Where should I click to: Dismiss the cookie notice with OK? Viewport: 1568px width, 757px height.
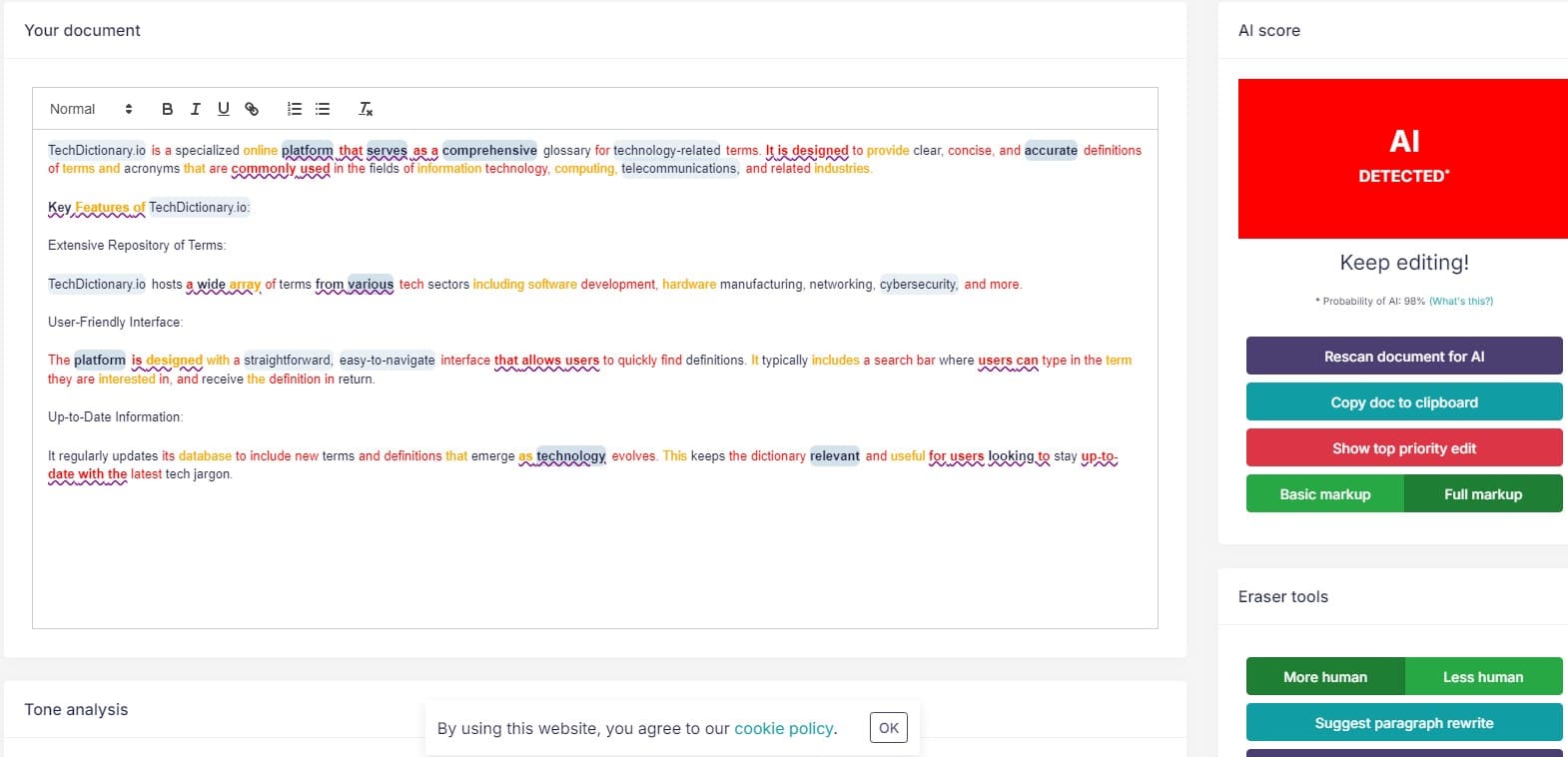(888, 728)
